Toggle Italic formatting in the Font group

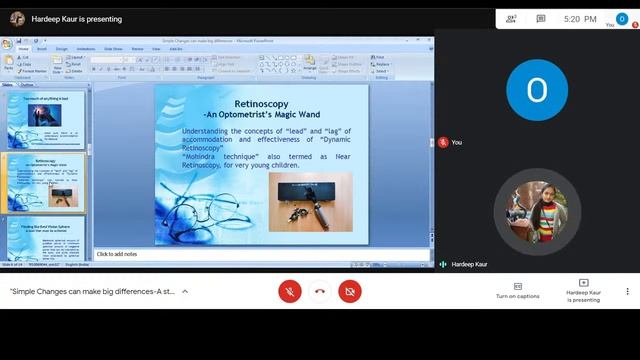101,69
